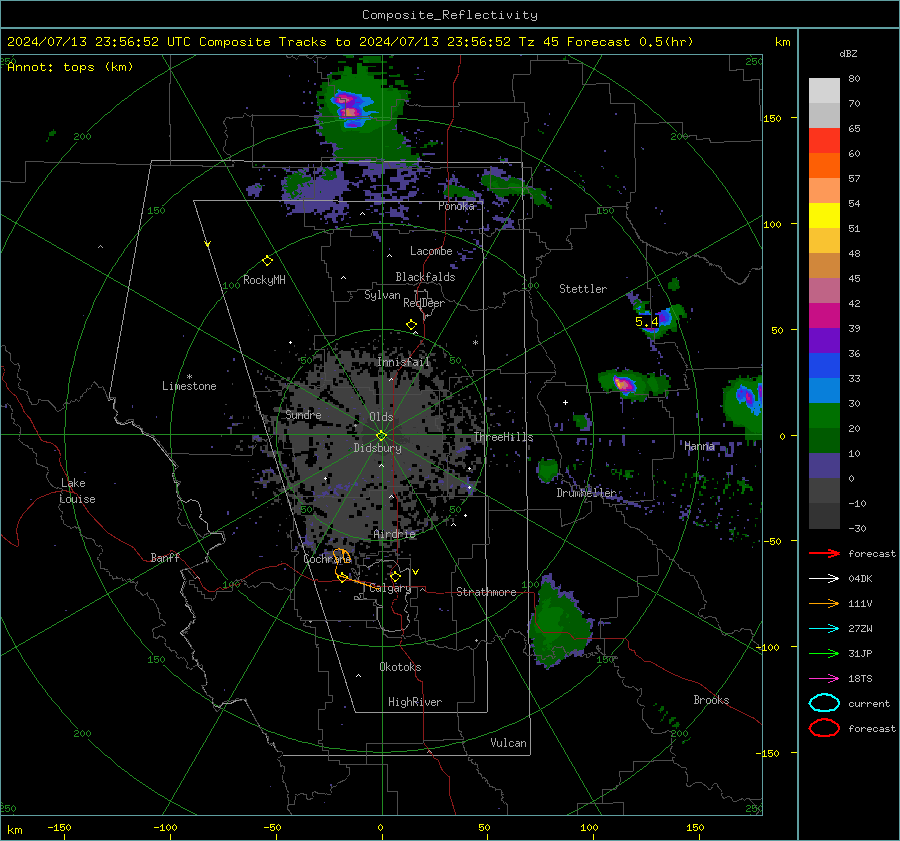
Task: Click the 'Annot: tops (km)' label
Action: pos(70,67)
